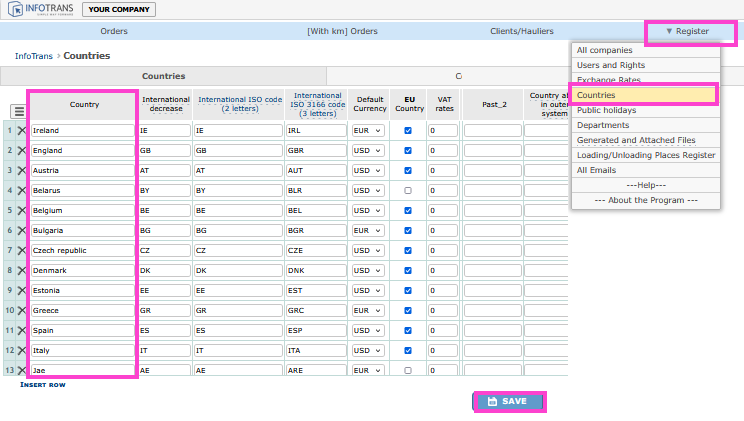744x421 pixels.
Task: Click ISO 3166 code (3 letters) header
Action: pos(317,104)
